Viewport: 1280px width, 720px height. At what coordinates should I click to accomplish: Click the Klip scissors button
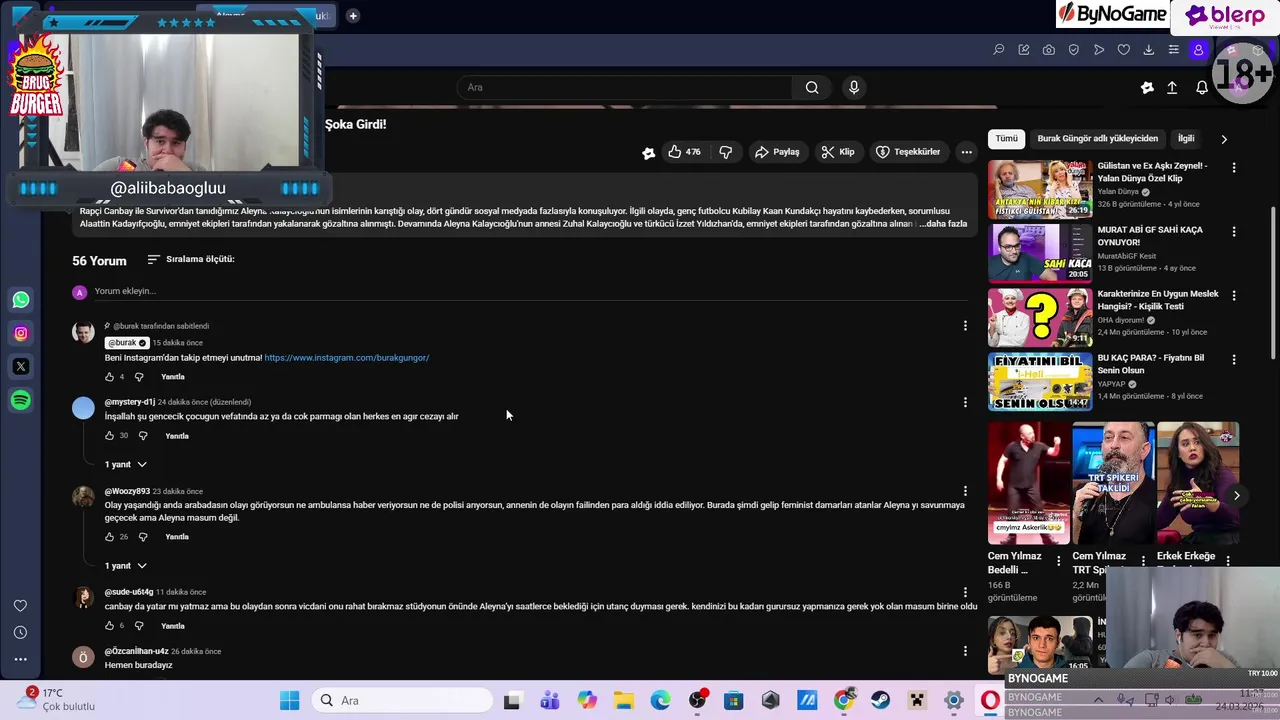[x=838, y=152]
